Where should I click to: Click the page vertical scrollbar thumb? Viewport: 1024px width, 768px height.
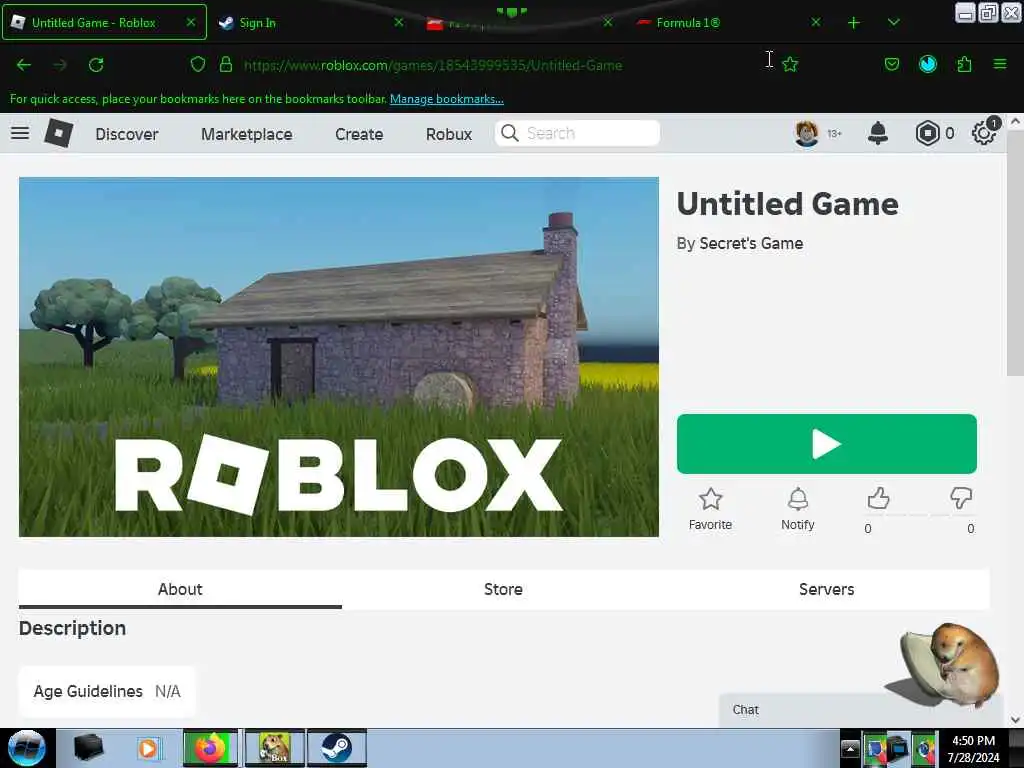click(x=1015, y=252)
